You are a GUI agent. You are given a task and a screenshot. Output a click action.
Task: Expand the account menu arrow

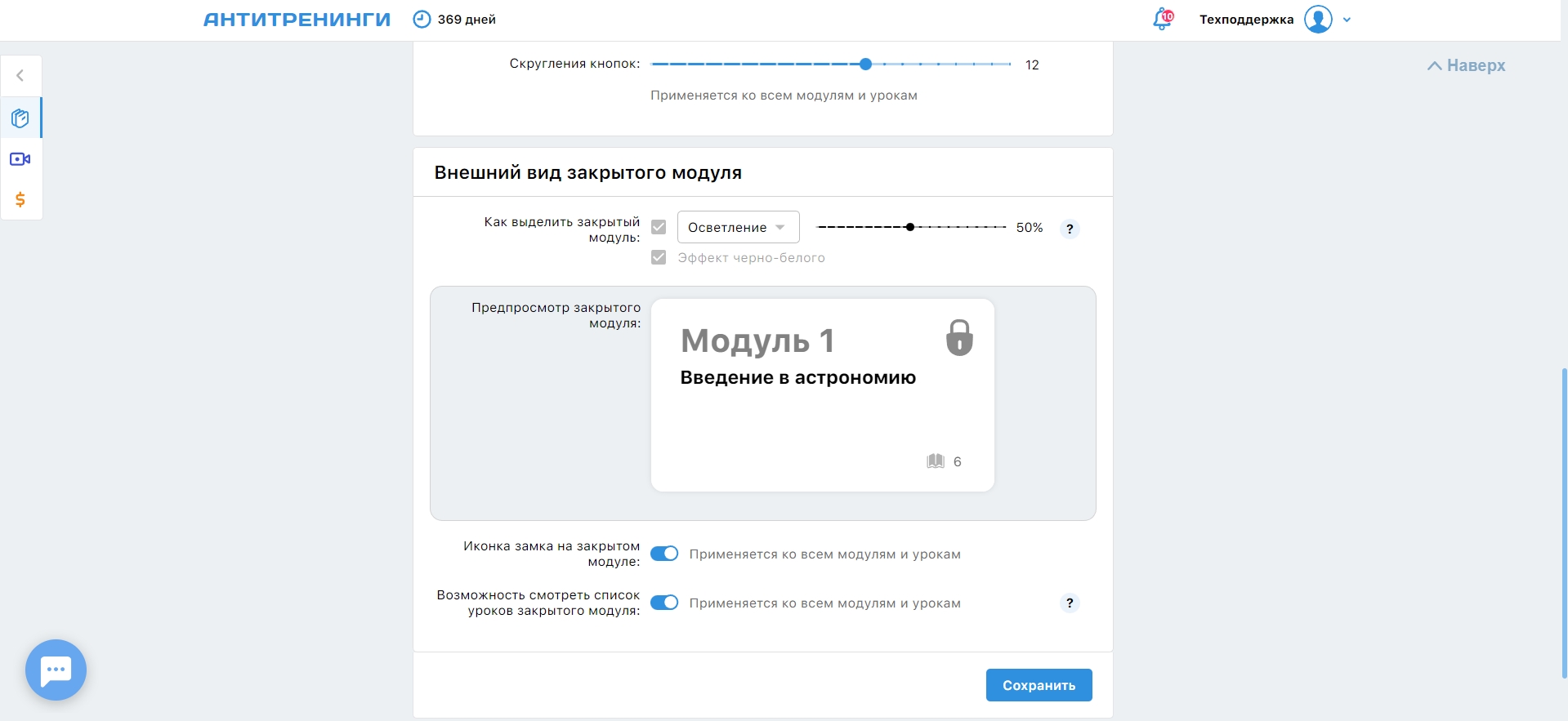[x=1347, y=20]
